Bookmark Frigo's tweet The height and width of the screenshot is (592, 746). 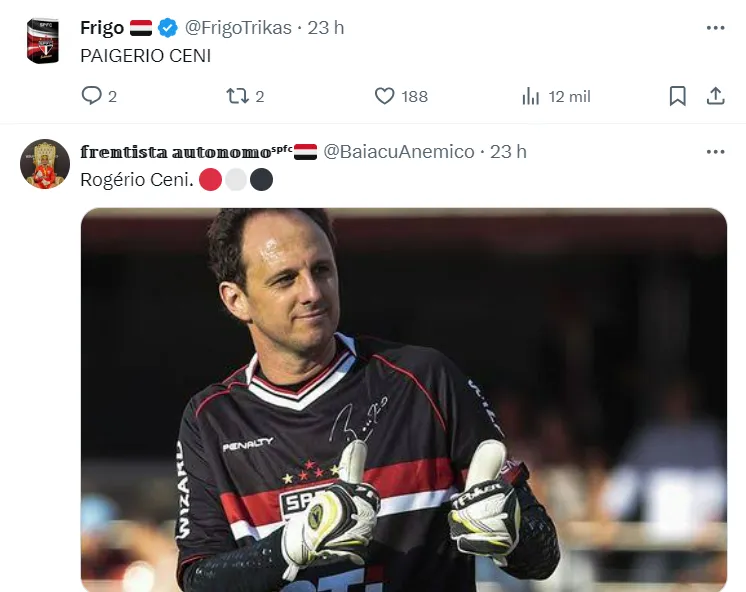click(x=677, y=96)
